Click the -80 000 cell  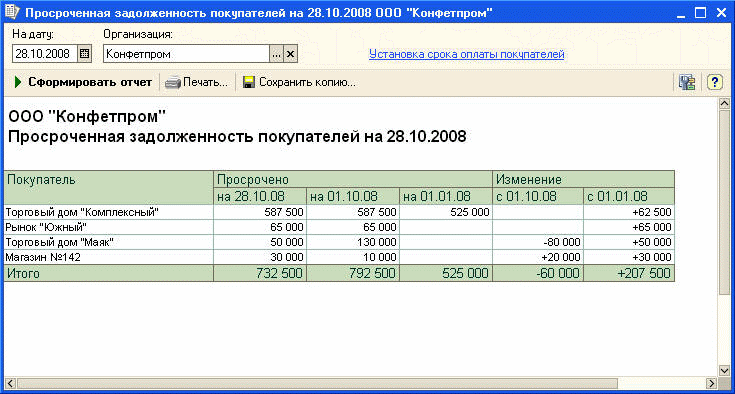pyautogui.click(x=538, y=242)
